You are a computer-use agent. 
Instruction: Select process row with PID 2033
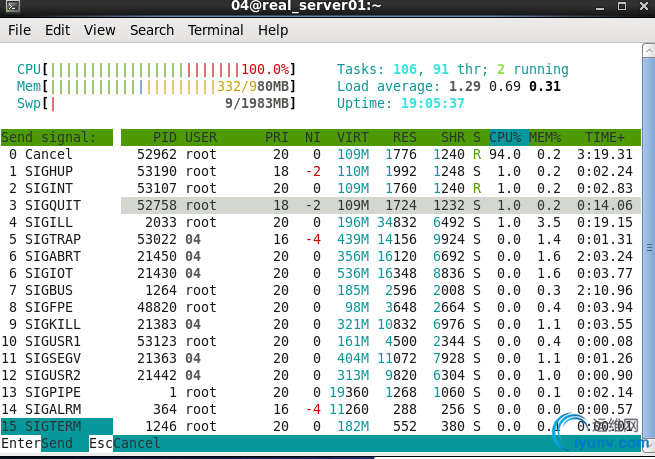click(381, 222)
